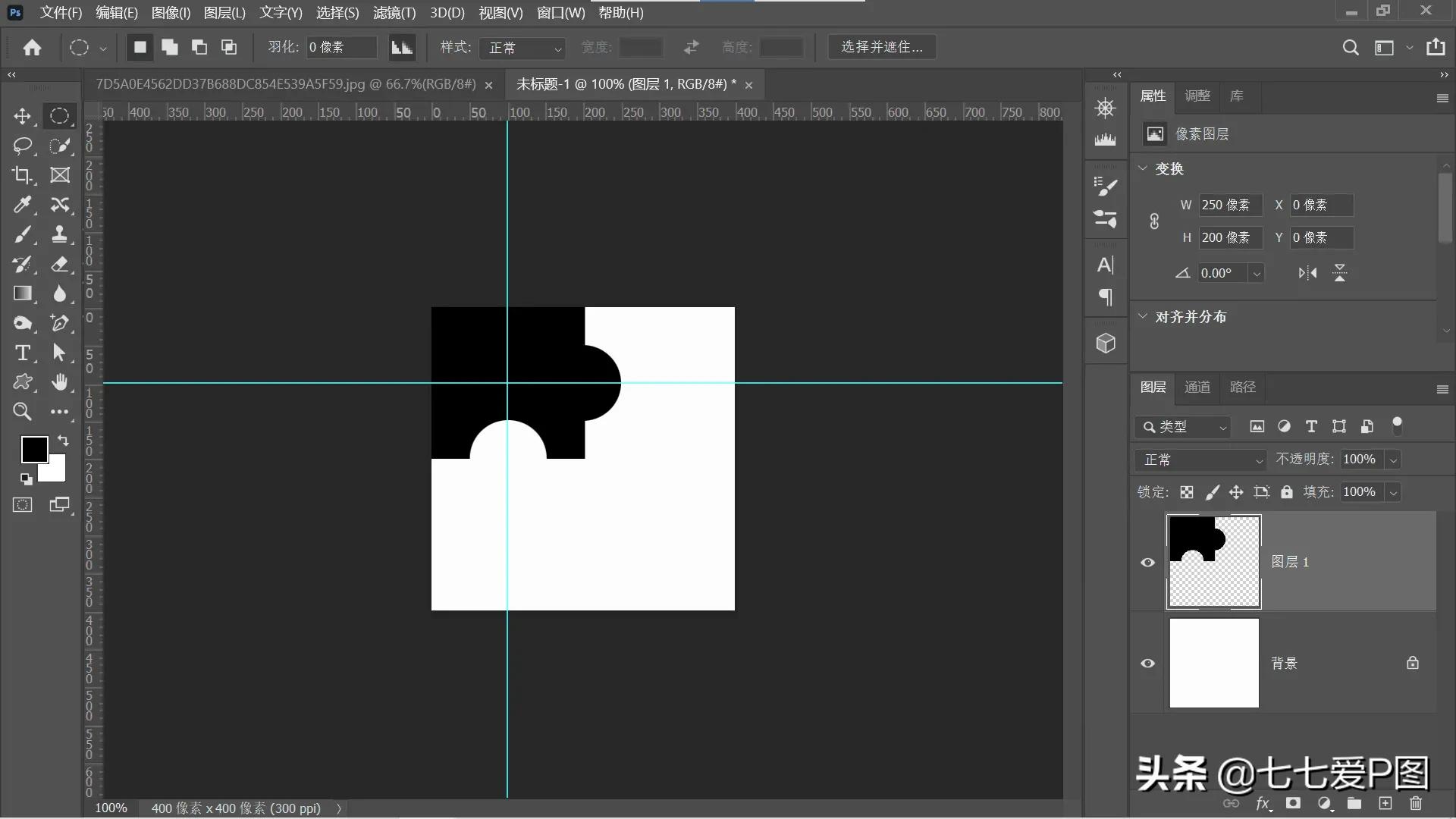
Task: Open the 样式 style dropdown
Action: (522, 48)
